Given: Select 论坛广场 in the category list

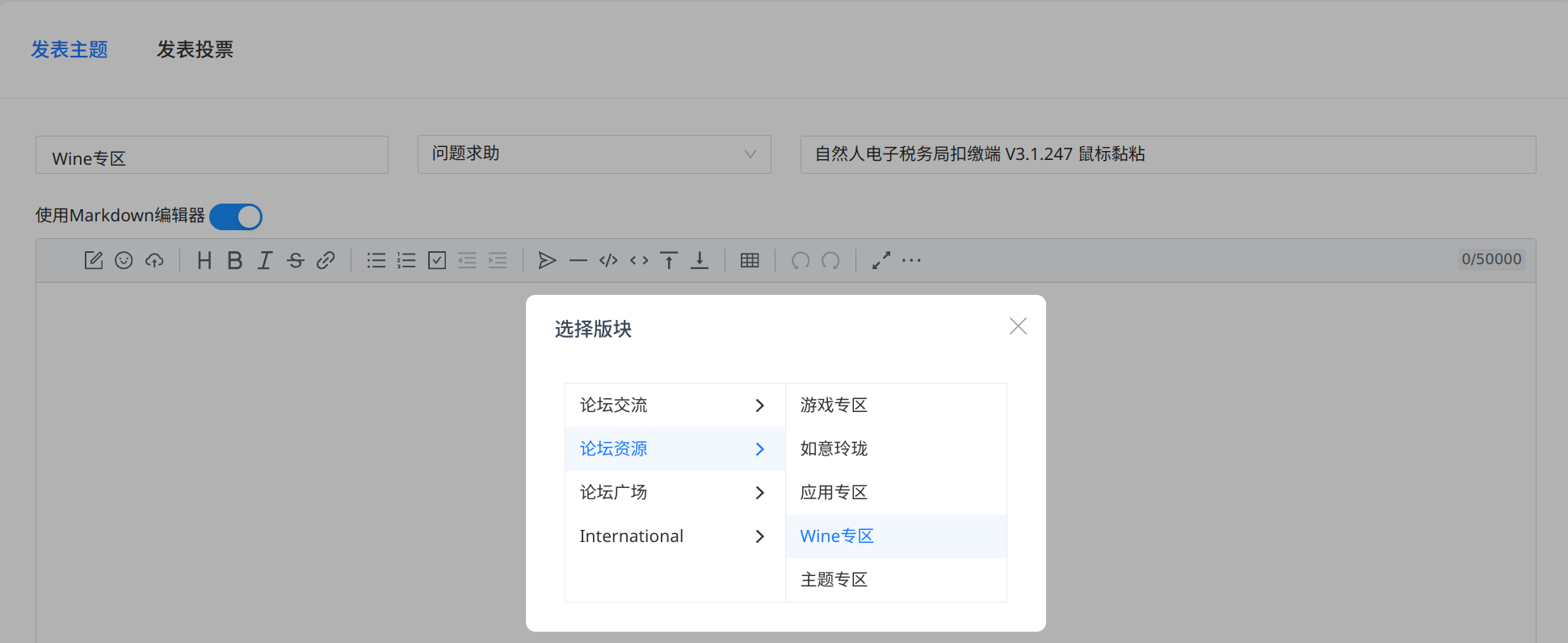Looking at the screenshot, I should 675,493.
